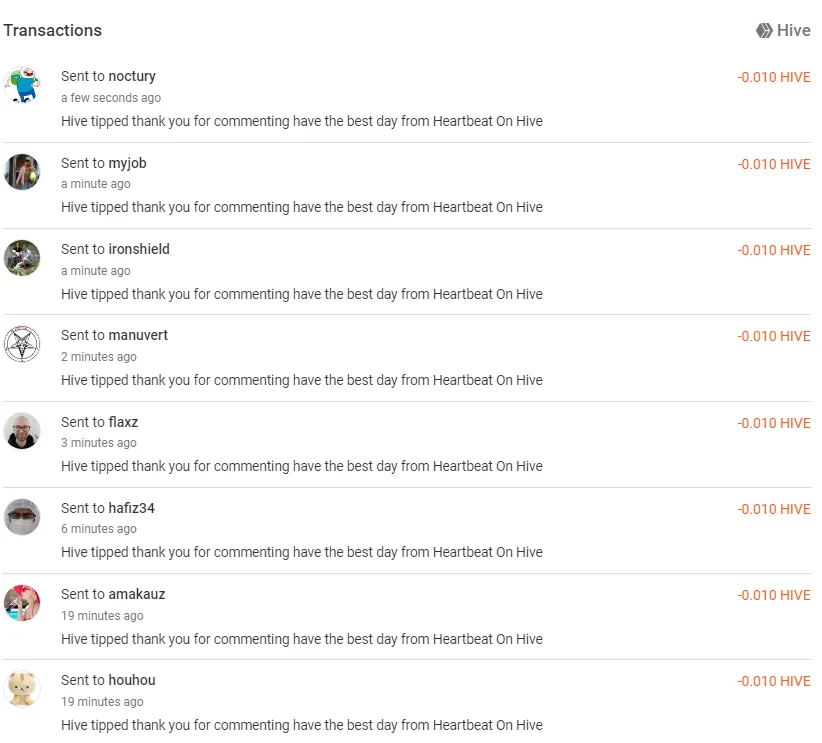Go to manuvert username link
The height and width of the screenshot is (743, 822).
point(138,335)
